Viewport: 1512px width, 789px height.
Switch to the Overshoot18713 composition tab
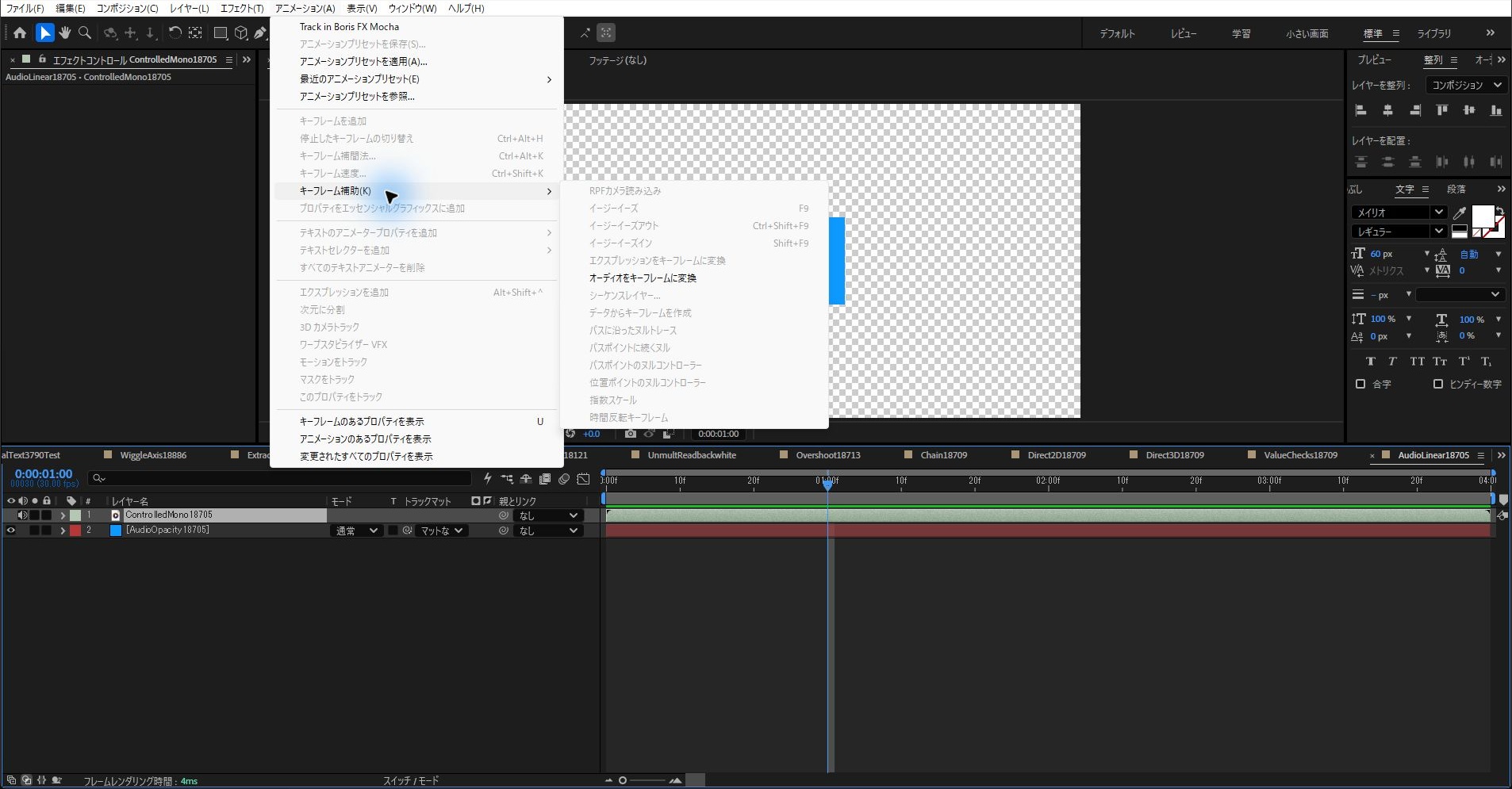[x=827, y=455]
